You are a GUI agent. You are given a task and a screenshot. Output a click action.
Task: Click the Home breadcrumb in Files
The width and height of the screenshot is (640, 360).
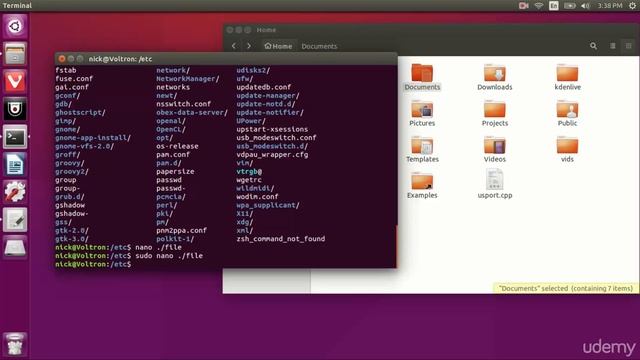click(278, 46)
